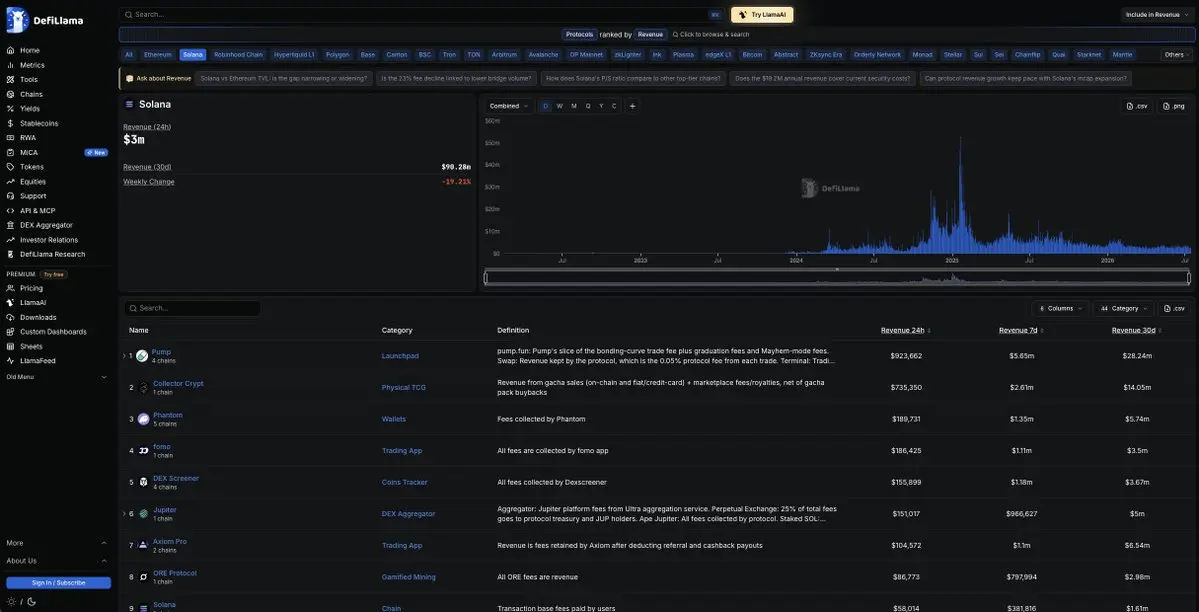
Task: Open the Stablecoins sidebar item
Action: point(38,123)
